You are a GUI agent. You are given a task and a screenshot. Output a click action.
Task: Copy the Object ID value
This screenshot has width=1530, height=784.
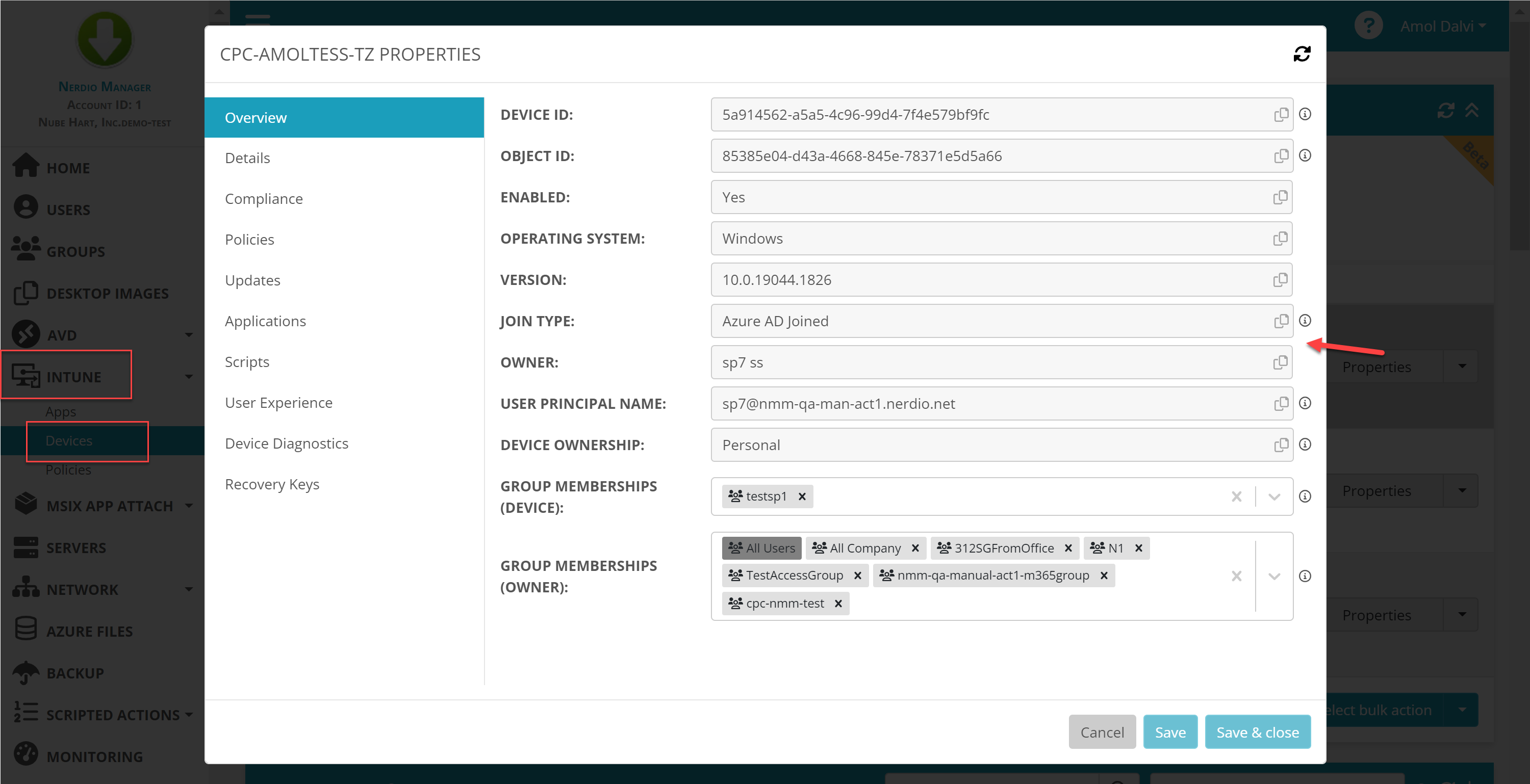[x=1281, y=156]
